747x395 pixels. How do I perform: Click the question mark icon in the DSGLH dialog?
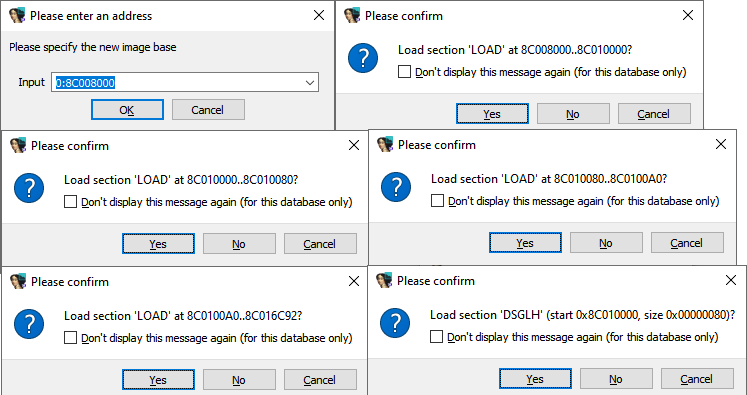[x=395, y=323]
